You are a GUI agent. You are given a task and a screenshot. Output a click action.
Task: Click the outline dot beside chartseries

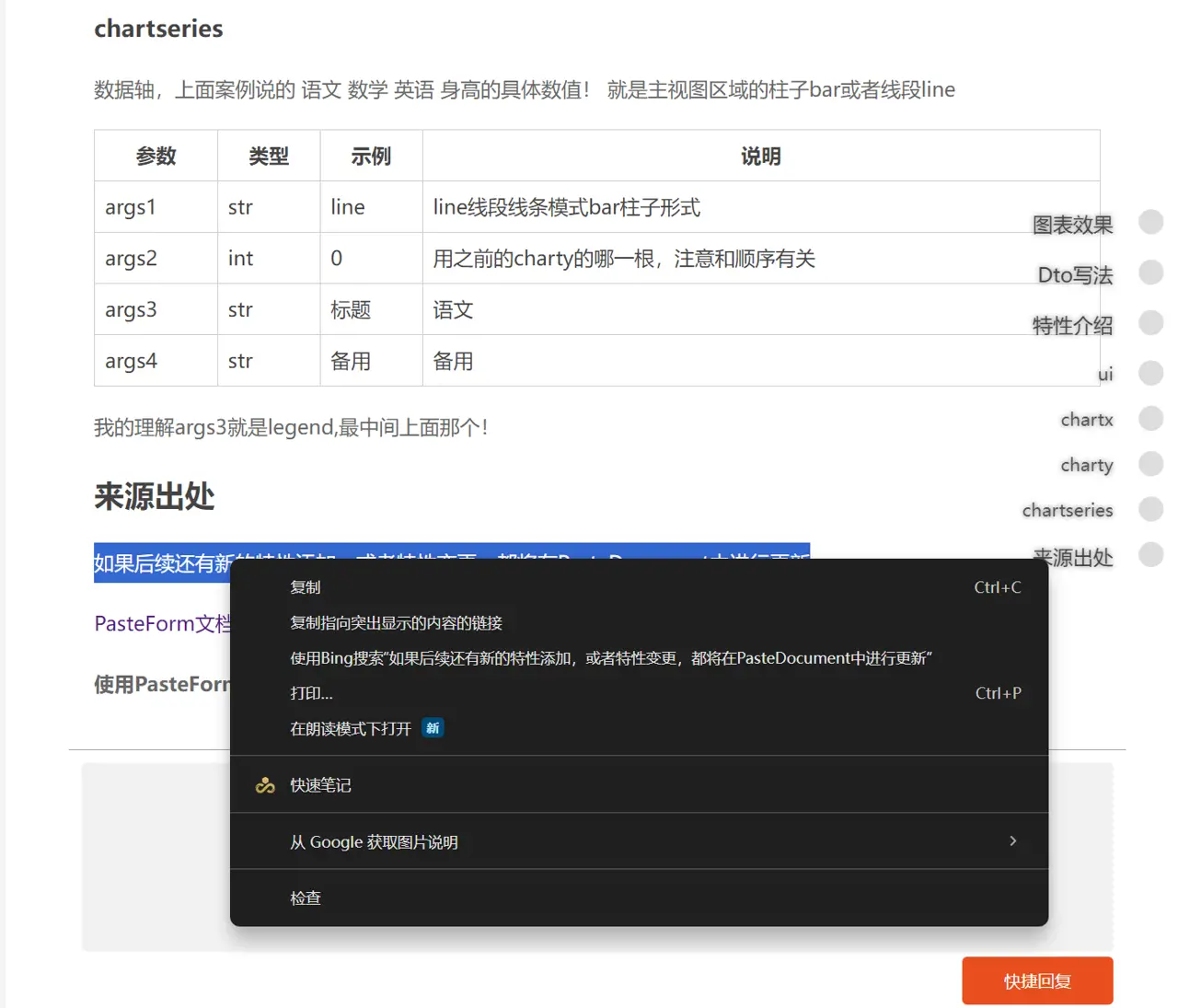click(x=1150, y=509)
